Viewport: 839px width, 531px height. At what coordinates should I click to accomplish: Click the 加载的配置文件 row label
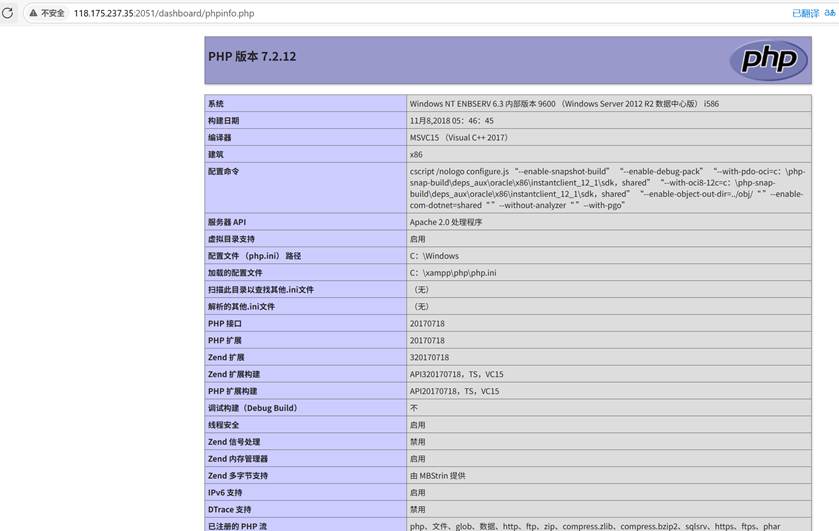point(235,273)
